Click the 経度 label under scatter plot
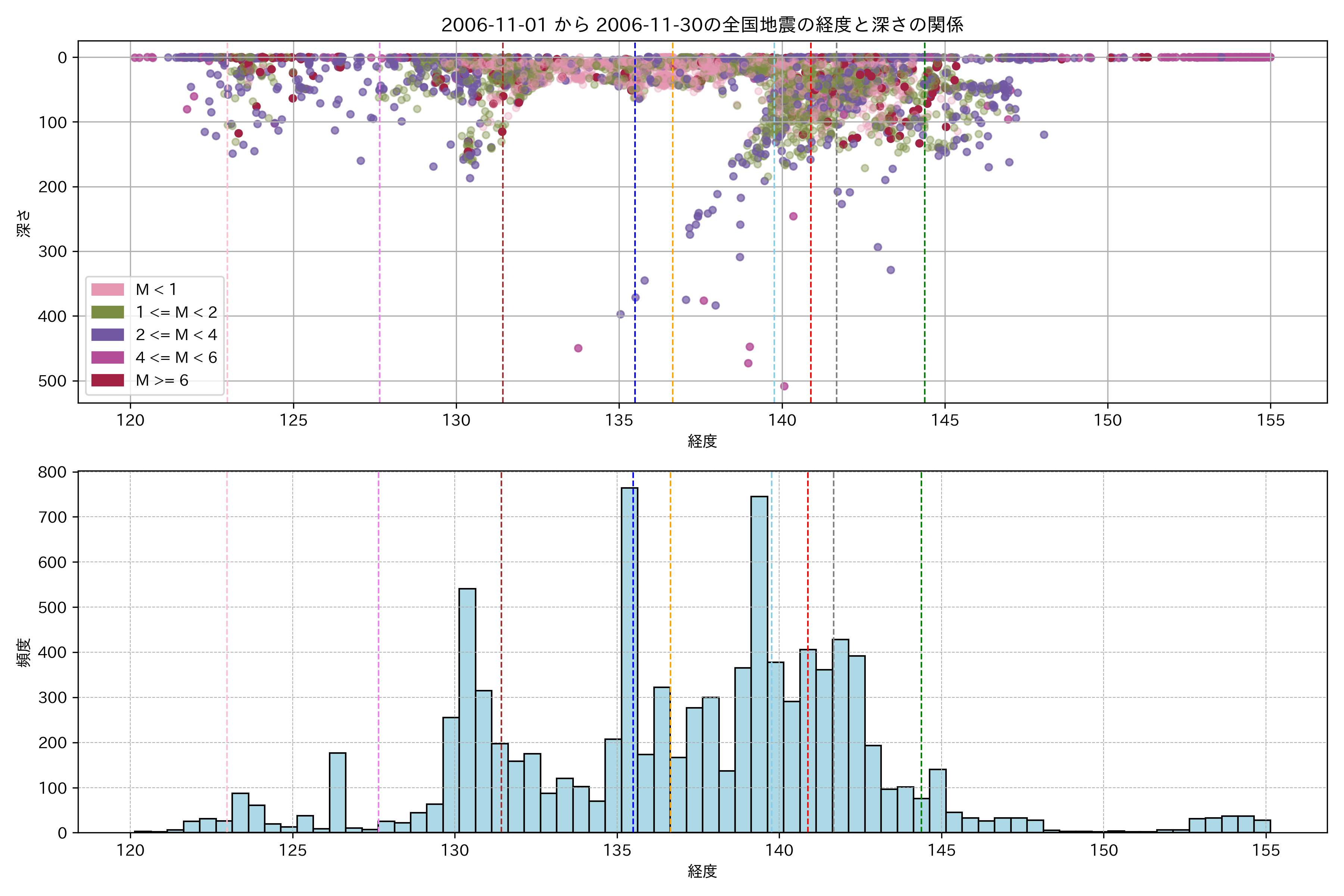The height and width of the screenshot is (896, 1344). [702, 441]
